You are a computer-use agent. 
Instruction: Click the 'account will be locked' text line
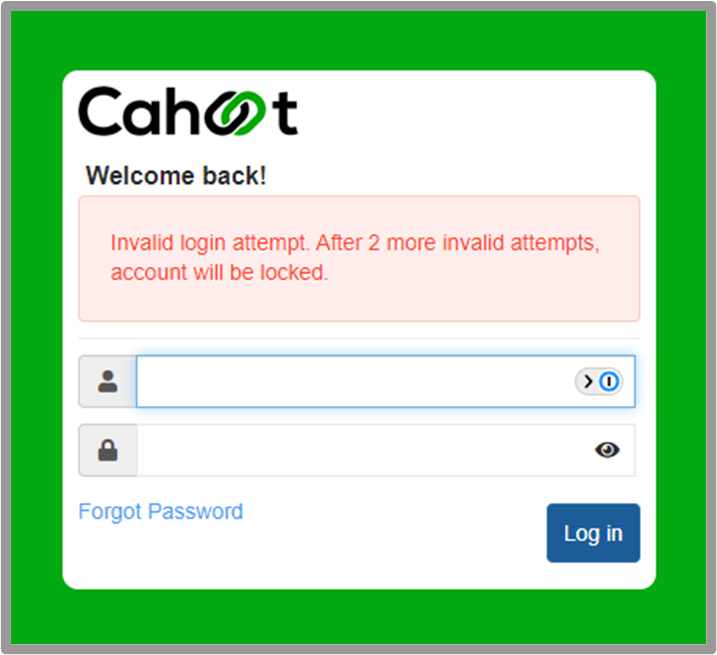pos(219,273)
